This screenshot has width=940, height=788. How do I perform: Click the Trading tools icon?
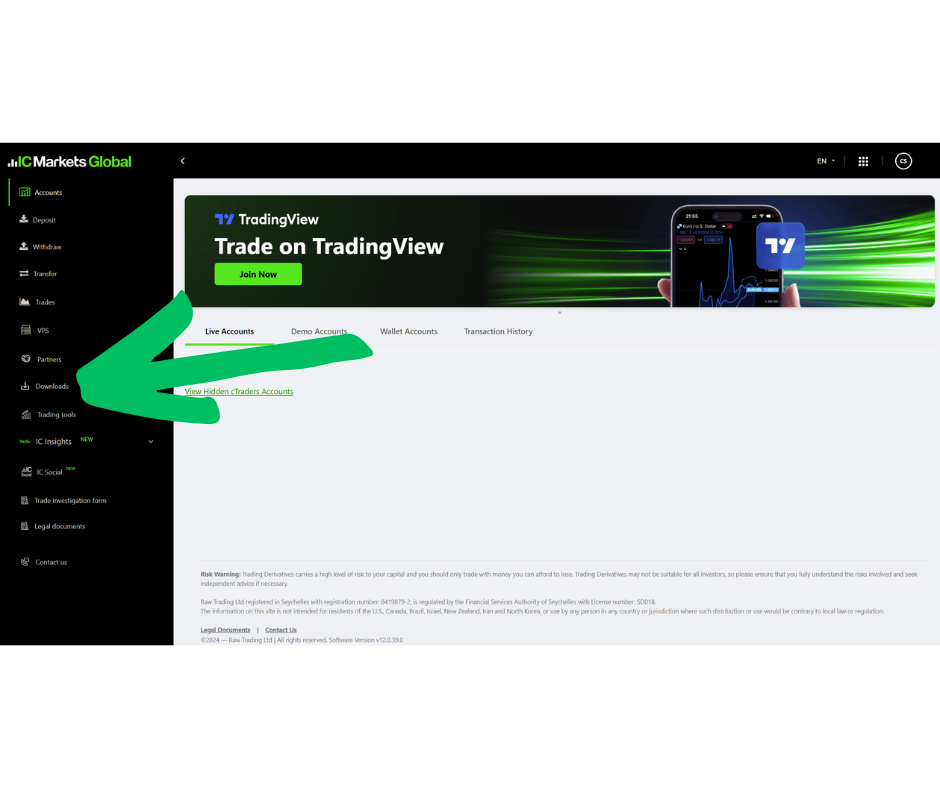26,414
